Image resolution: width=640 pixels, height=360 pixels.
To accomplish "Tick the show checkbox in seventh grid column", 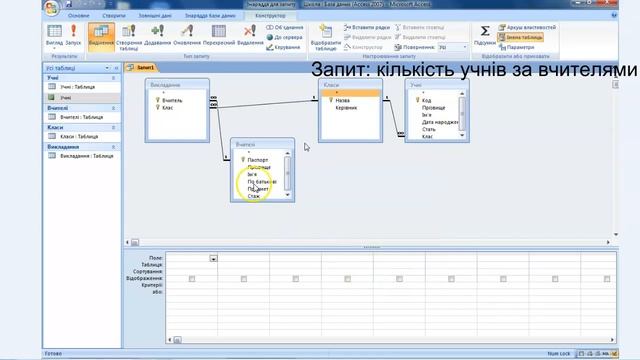I will pos(503,279).
